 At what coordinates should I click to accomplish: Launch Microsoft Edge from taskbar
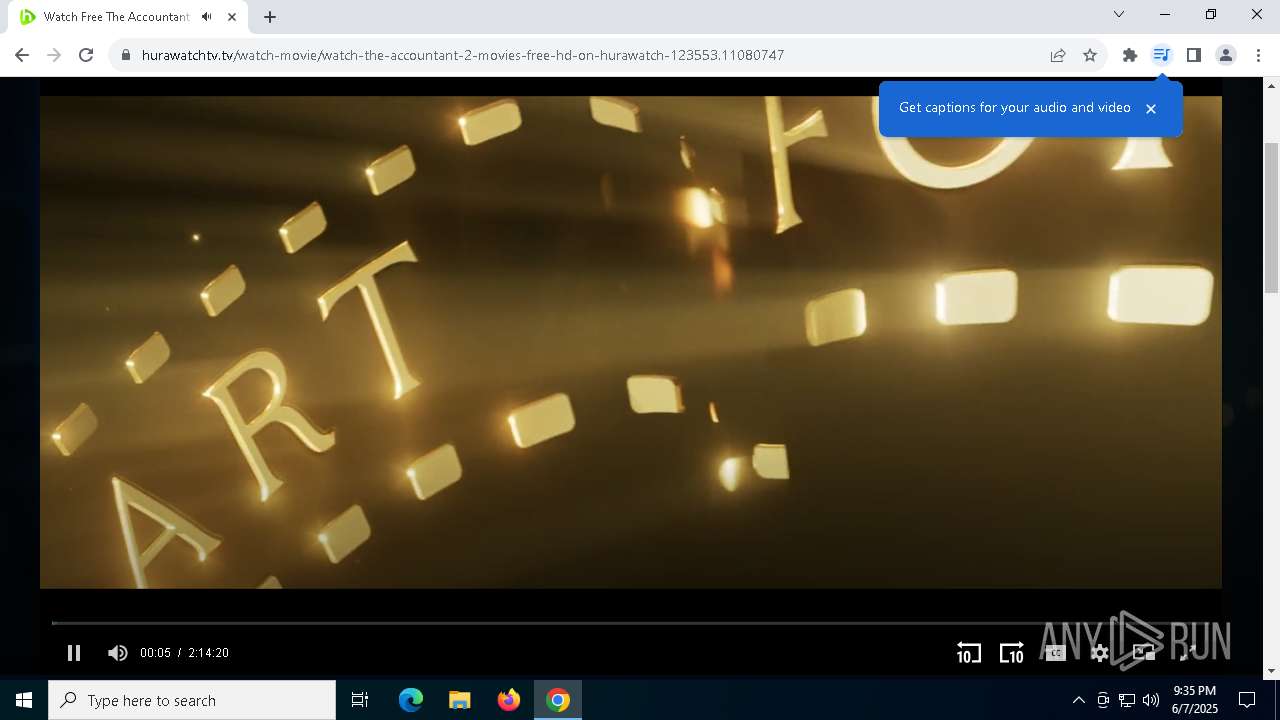coord(411,700)
